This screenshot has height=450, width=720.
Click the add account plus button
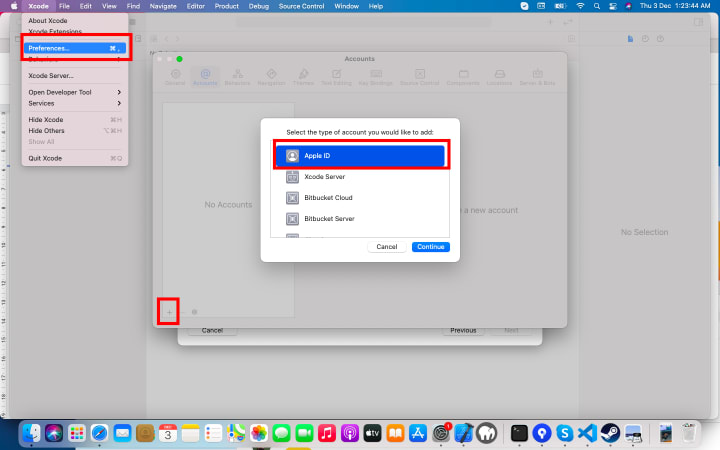(x=169, y=312)
